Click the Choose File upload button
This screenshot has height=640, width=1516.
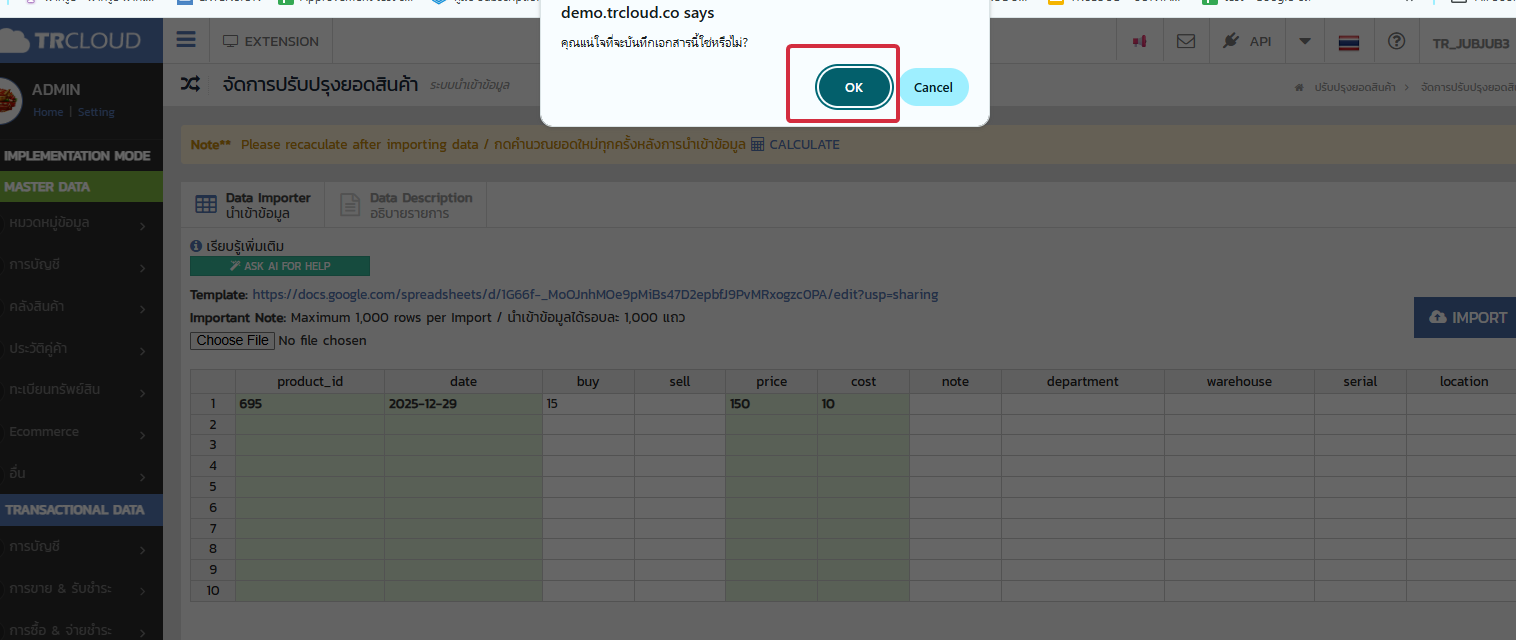[x=232, y=341]
